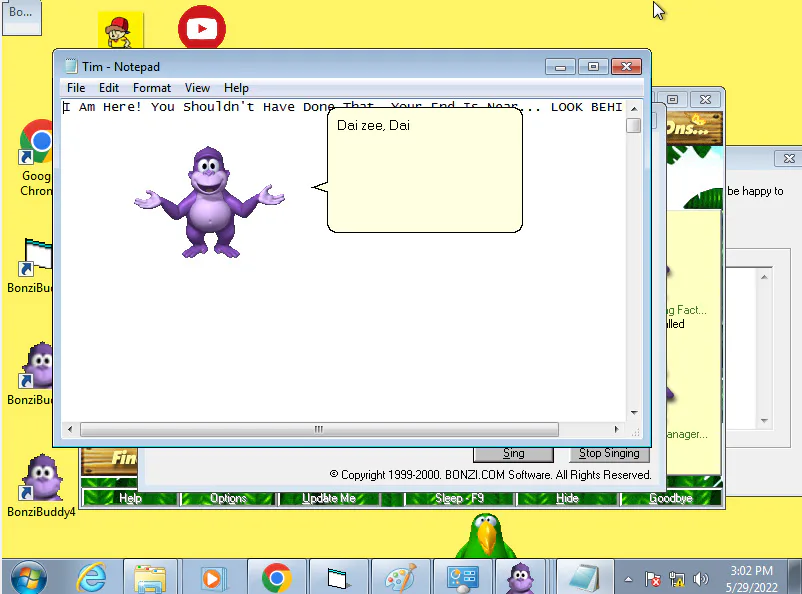Open the View menu in Notepad
Screen dimensions: 802x594
197,88
